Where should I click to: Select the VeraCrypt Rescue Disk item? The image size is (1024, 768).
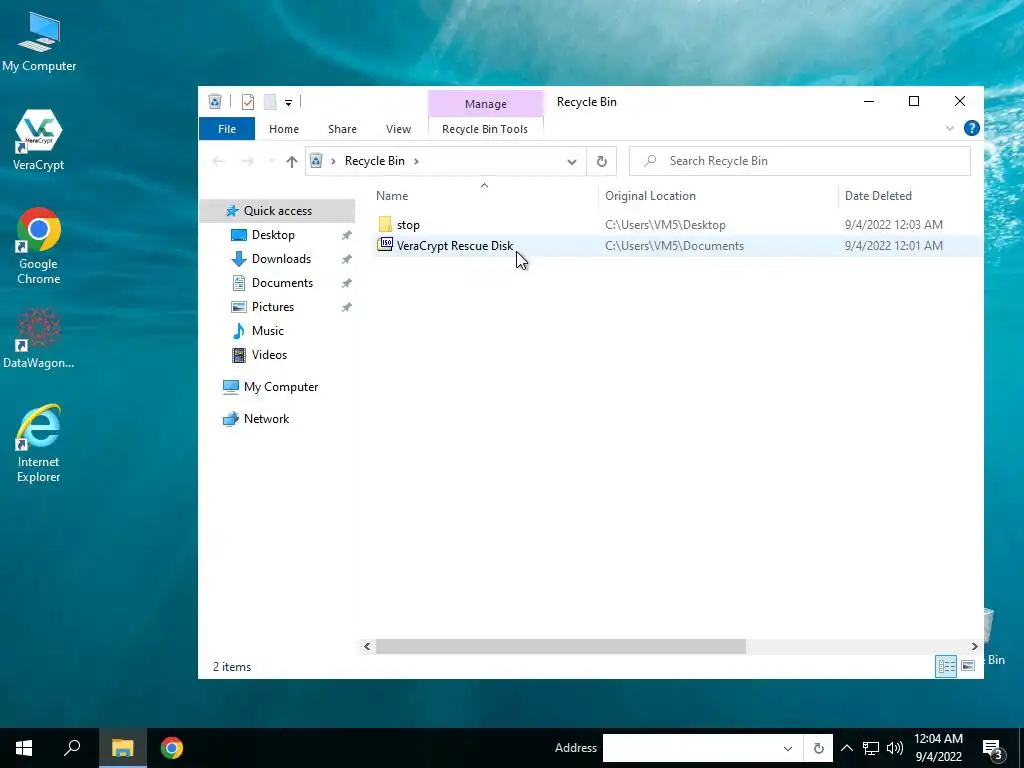(455, 246)
